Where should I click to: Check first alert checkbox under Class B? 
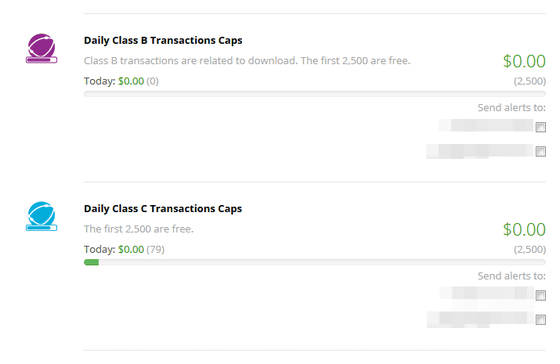pos(541,127)
